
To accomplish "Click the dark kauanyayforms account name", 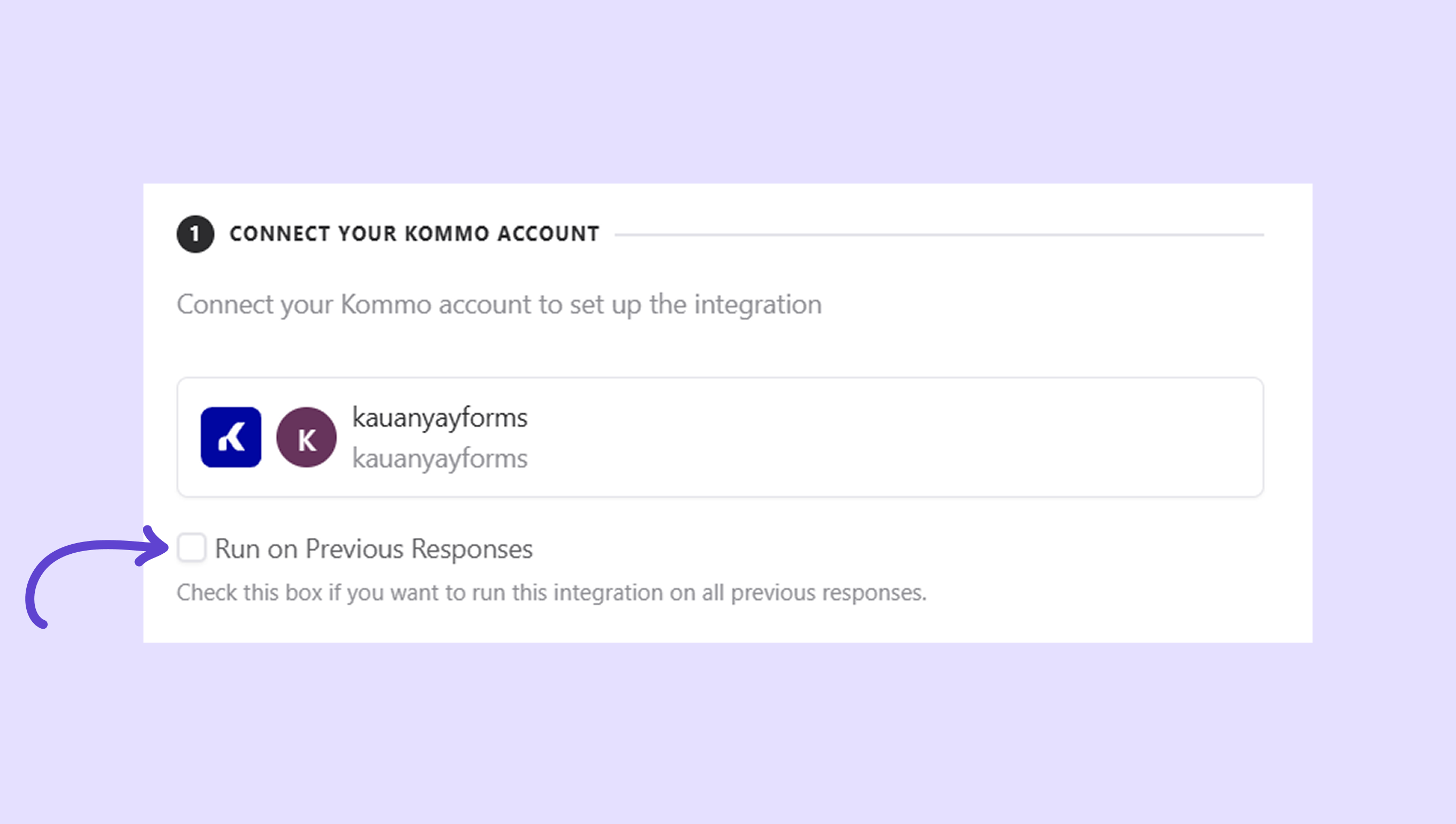I will point(440,418).
